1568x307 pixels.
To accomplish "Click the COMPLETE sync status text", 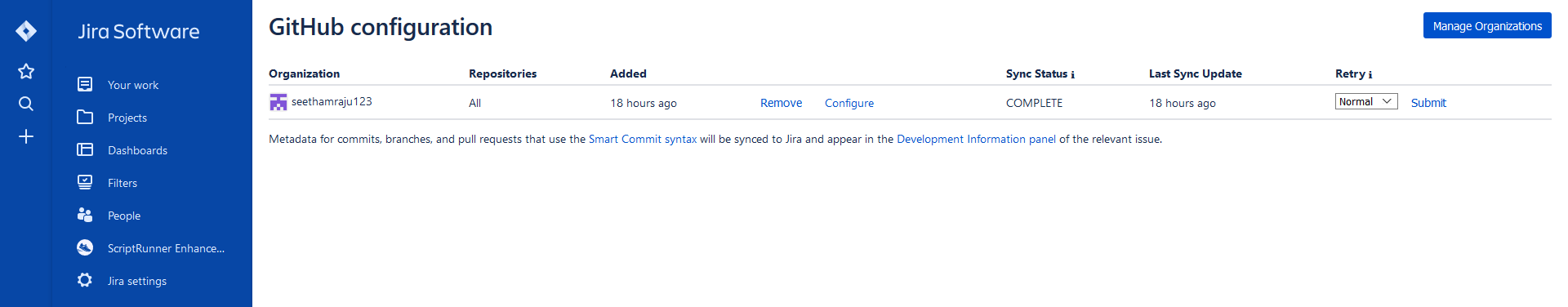I will 1034,103.
